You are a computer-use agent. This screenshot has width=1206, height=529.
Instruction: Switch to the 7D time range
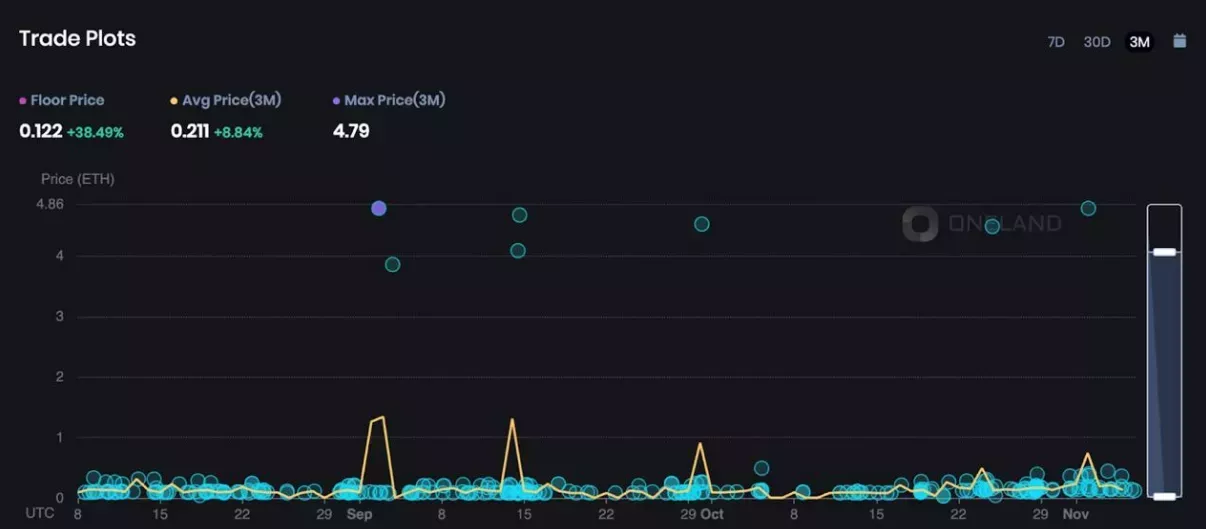tap(1055, 42)
